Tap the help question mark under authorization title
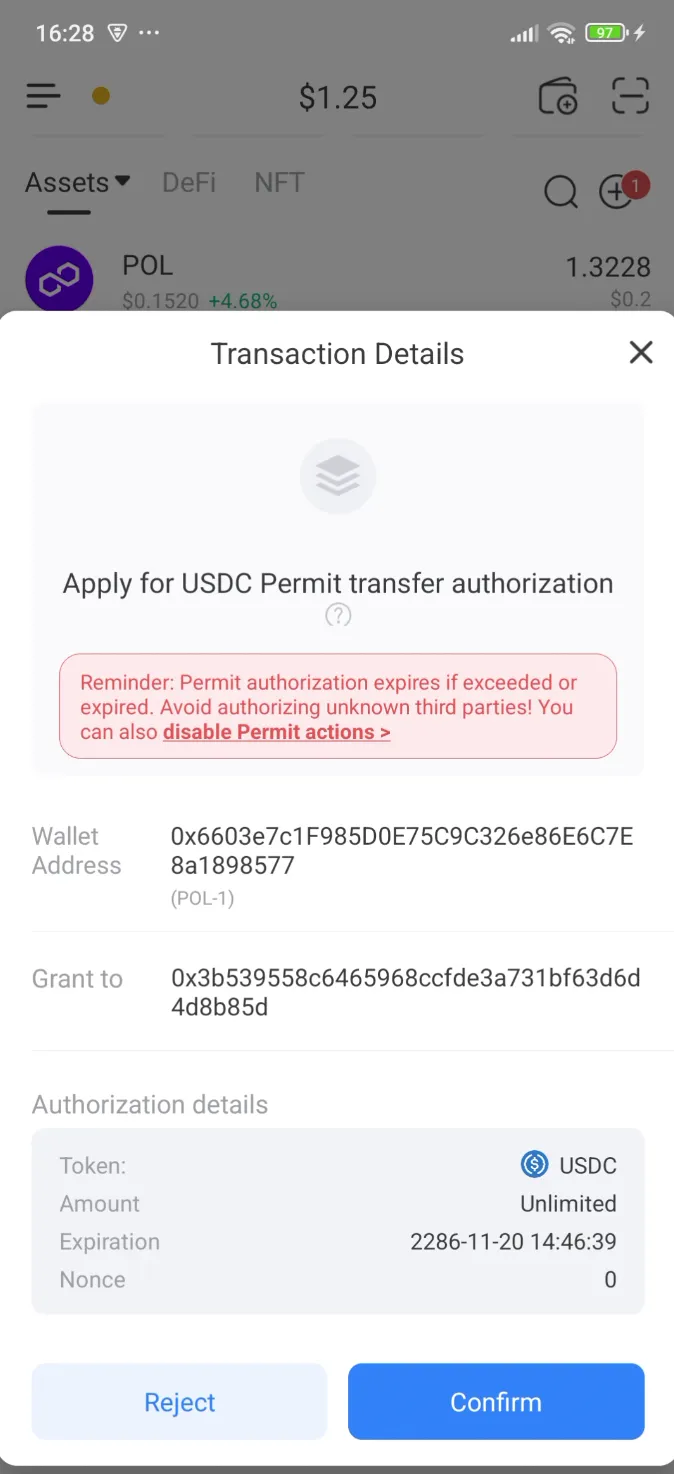The height and width of the screenshot is (1474, 674). pos(338,615)
